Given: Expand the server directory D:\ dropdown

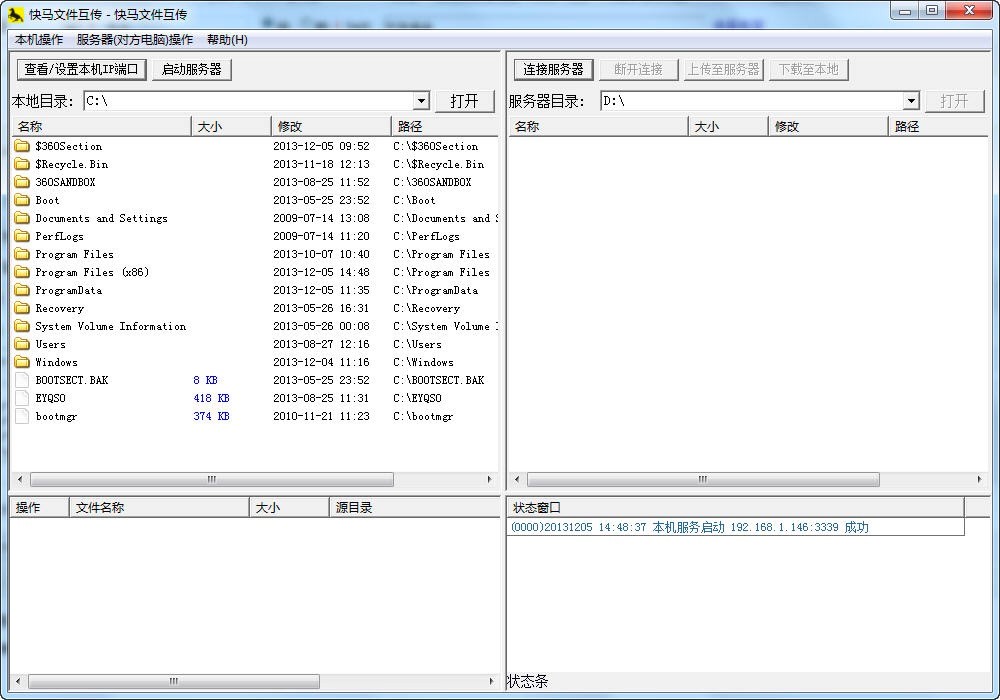Looking at the screenshot, I should [910, 101].
